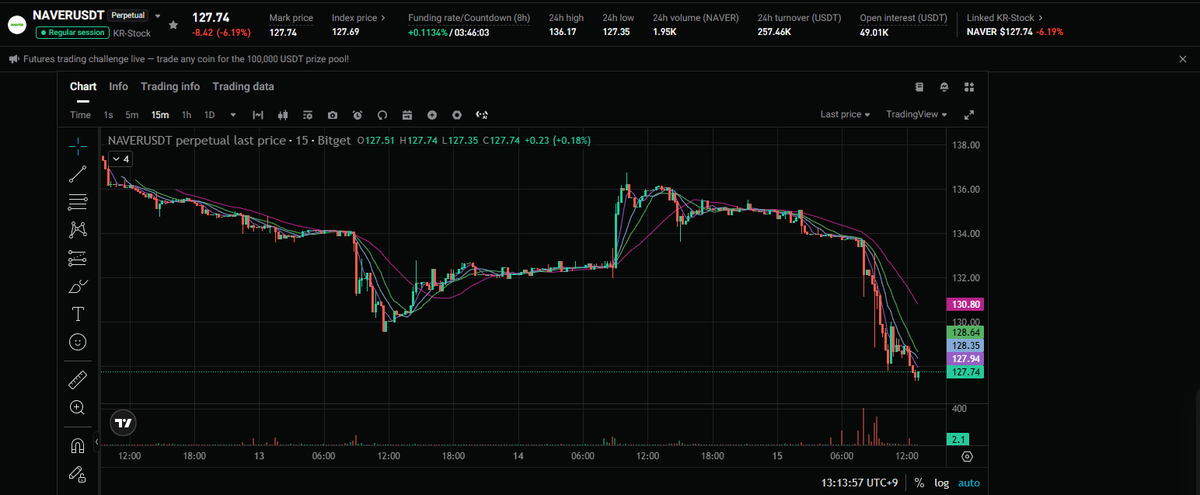Expand the collapsed indicators legend showing 4

click(120, 159)
